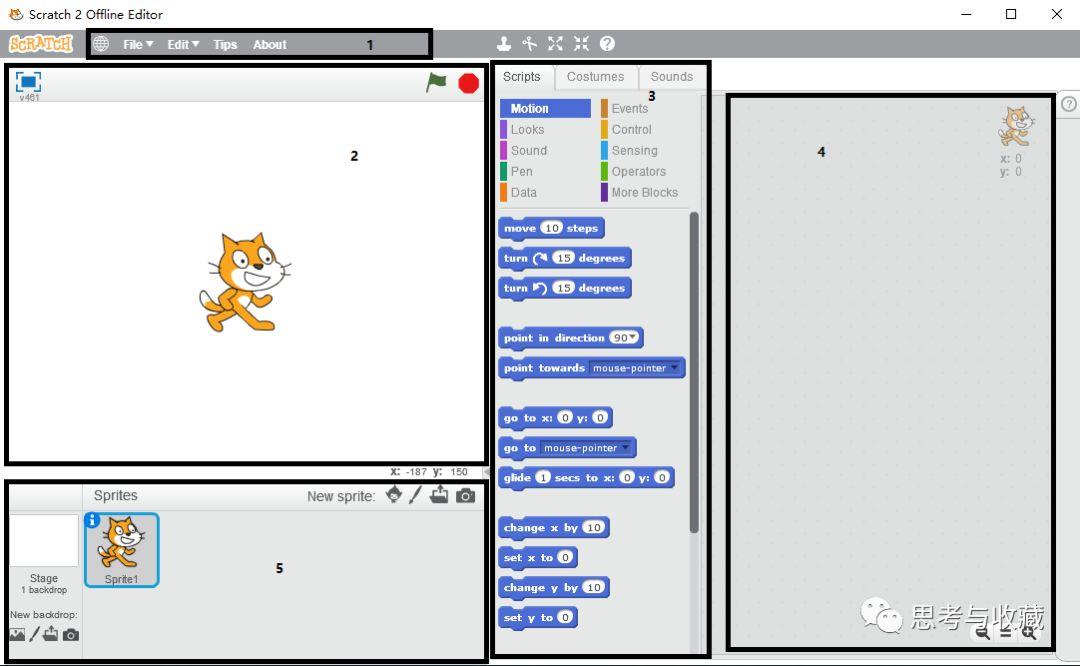Click the Block help question-mark tool

pos(607,44)
